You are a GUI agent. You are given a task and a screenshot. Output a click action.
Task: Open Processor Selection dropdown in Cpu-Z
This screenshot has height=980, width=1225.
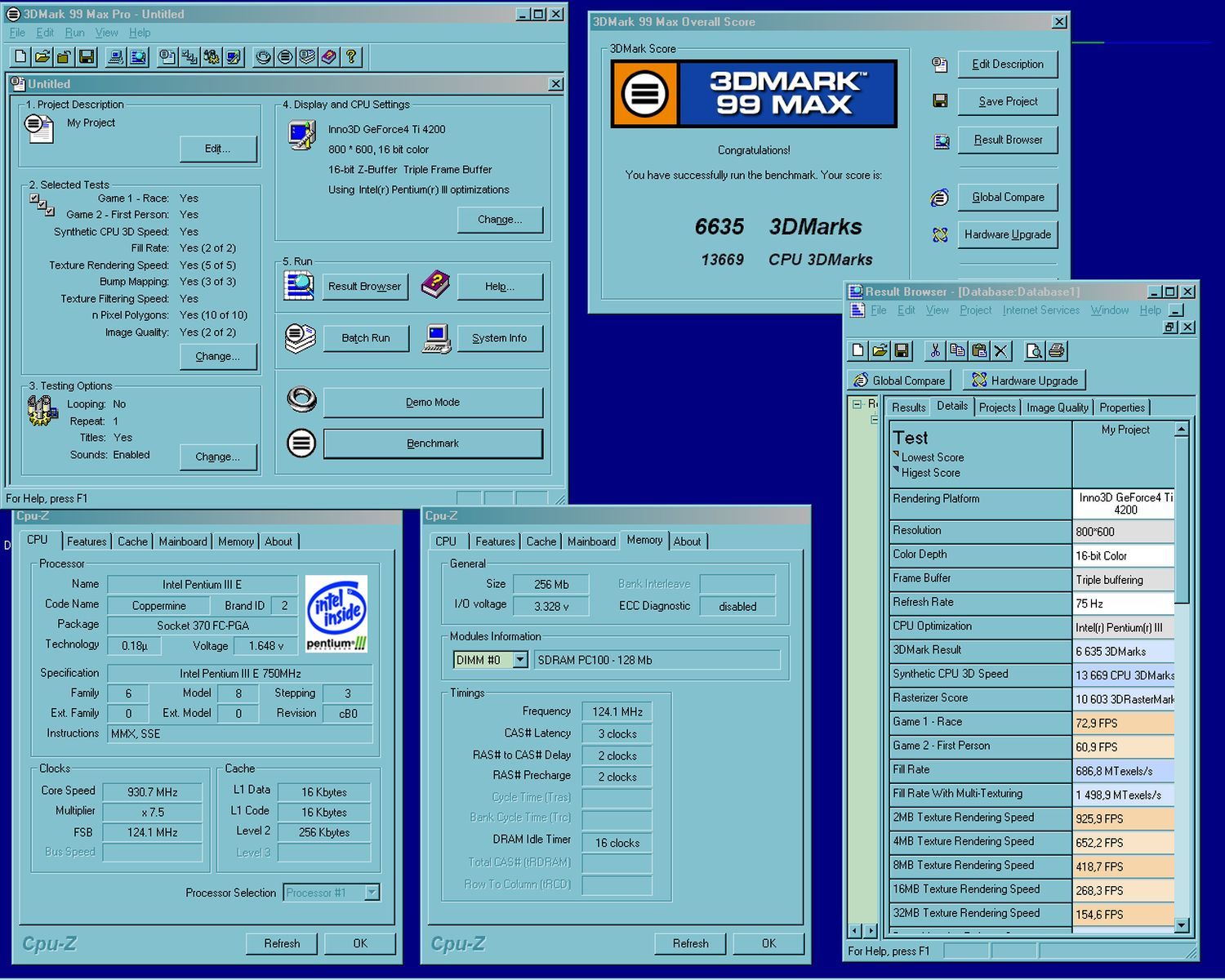tap(372, 893)
